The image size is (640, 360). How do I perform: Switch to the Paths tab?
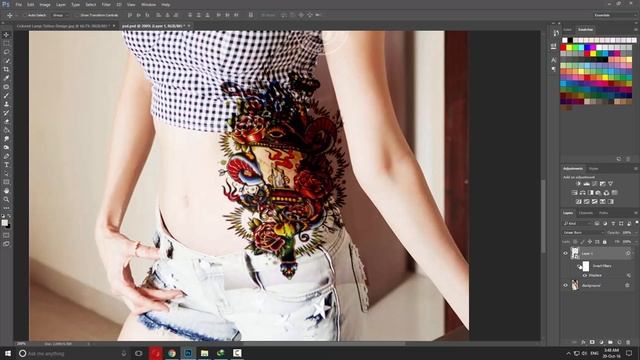coord(603,213)
